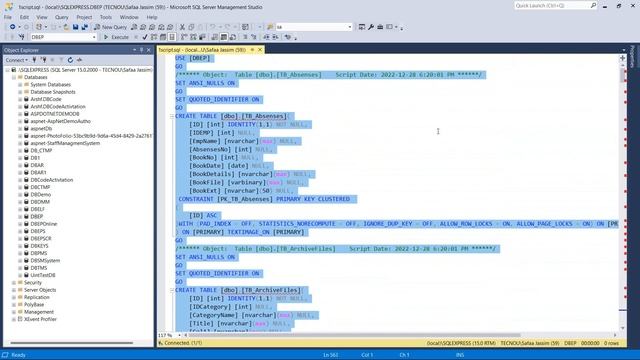Click the Object Explorer horizontal scrollbar
This screenshot has width=640, height=360.
(71, 343)
